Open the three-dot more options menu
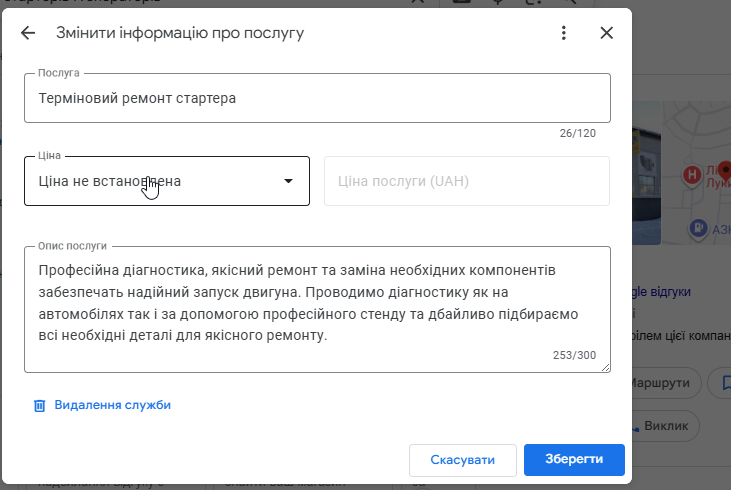 pyautogui.click(x=564, y=33)
